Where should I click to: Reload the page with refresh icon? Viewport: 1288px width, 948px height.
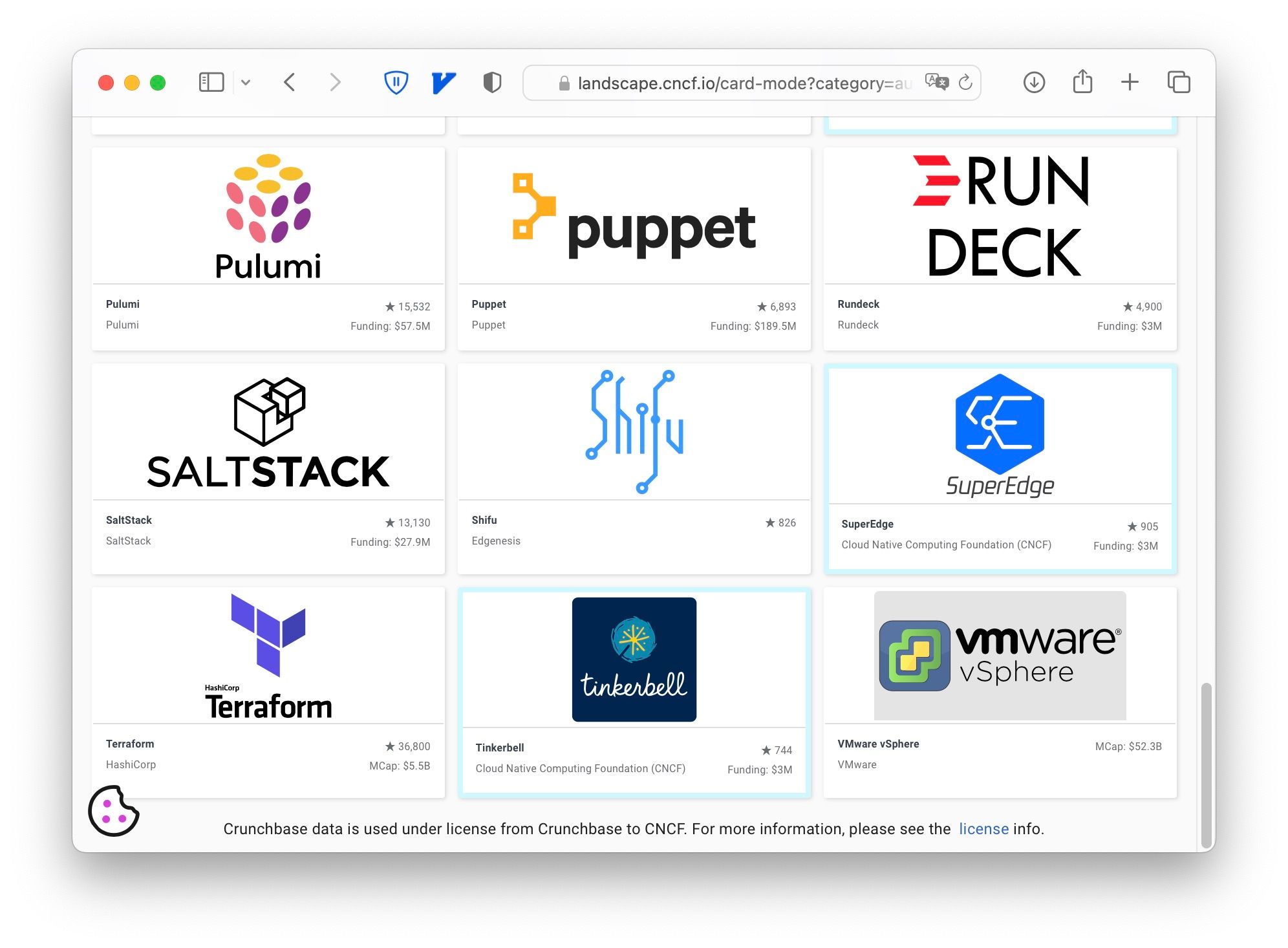coord(965,82)
